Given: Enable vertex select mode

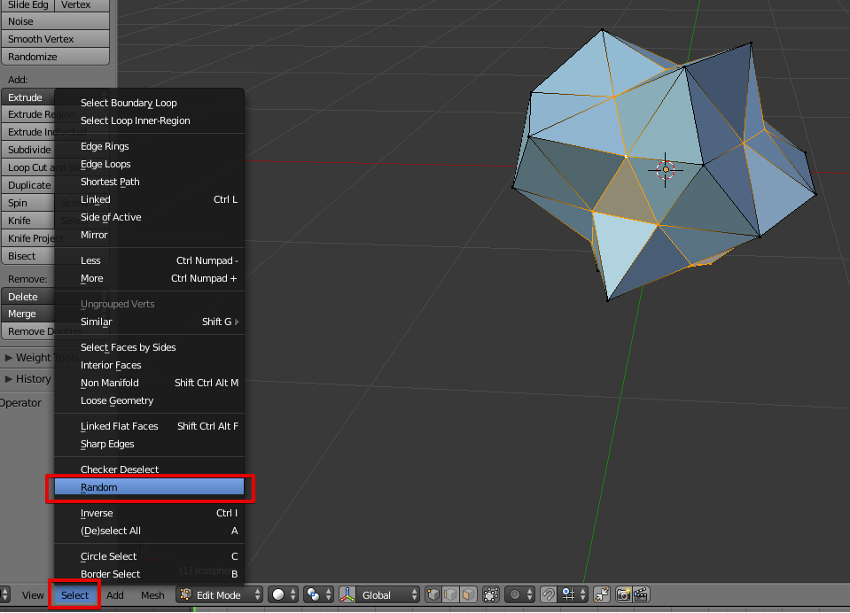Looking at the screenshot, I should coord(432,595).
